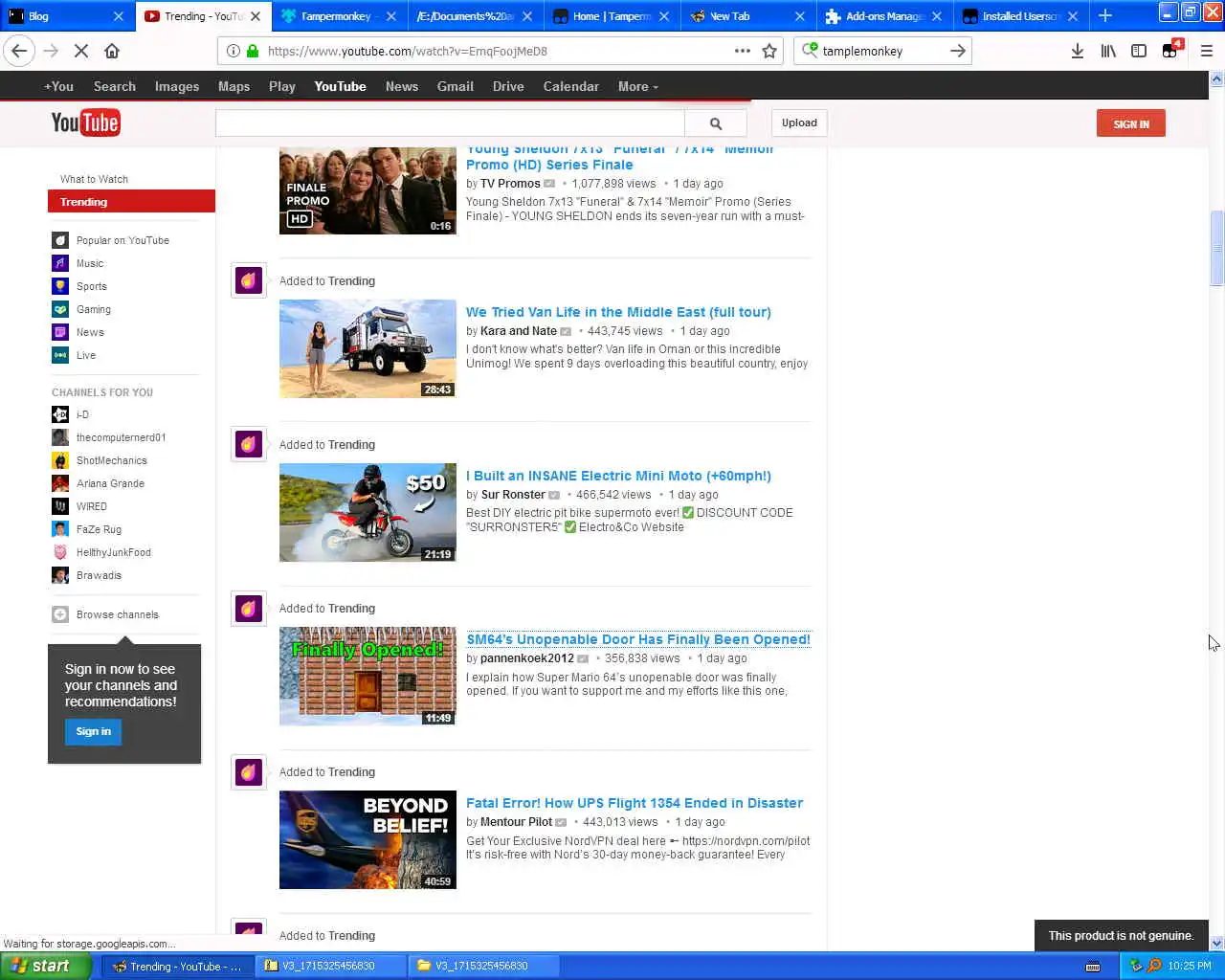Click the back navigation arrow
The width and height of the screenshot is (1225, 980).
19,51
